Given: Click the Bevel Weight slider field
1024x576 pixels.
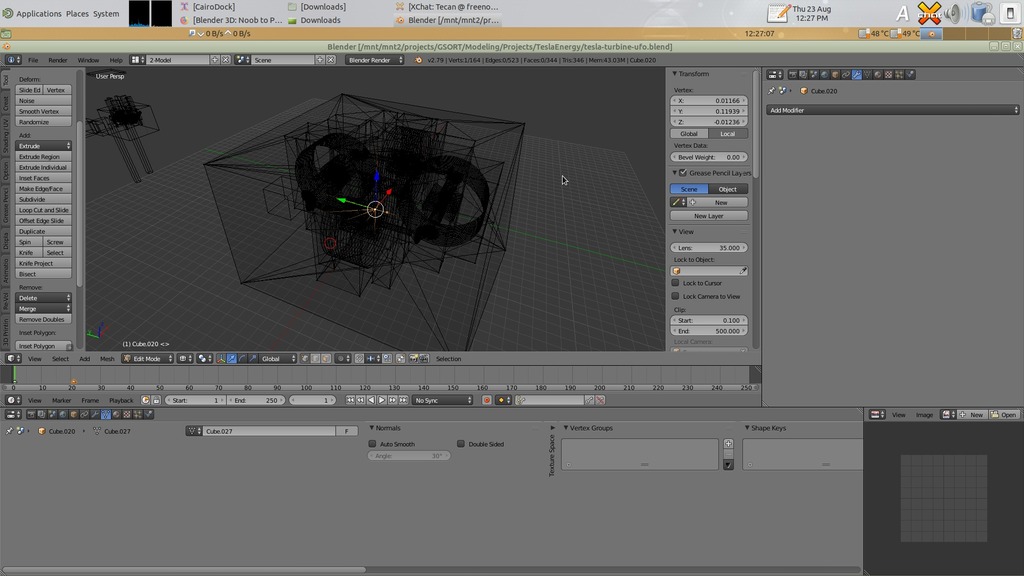Looking at the screenshot, I should (709, 157).
